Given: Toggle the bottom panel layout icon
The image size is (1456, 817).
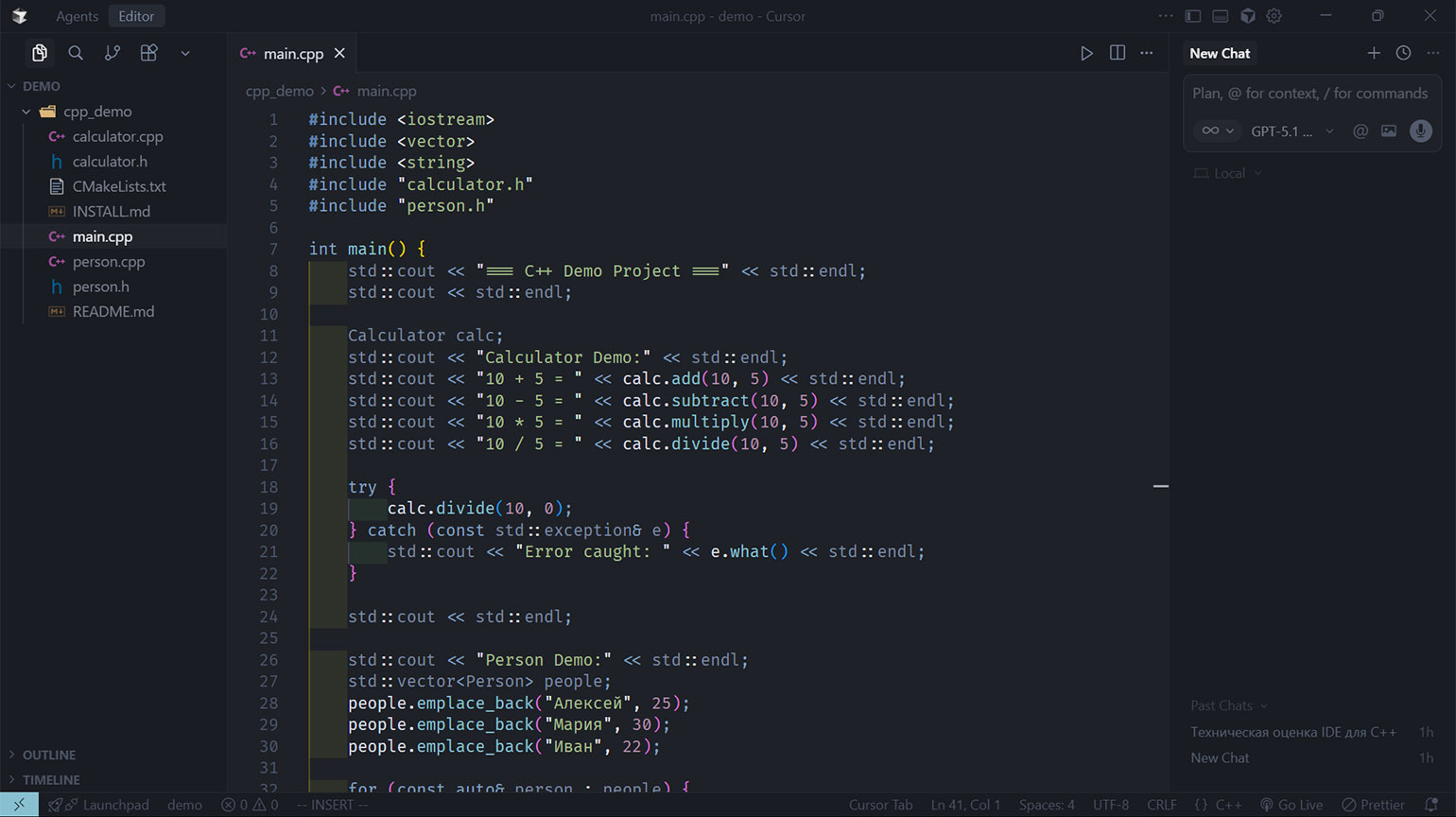Looking at the screenshot, I should point(1221,16).
